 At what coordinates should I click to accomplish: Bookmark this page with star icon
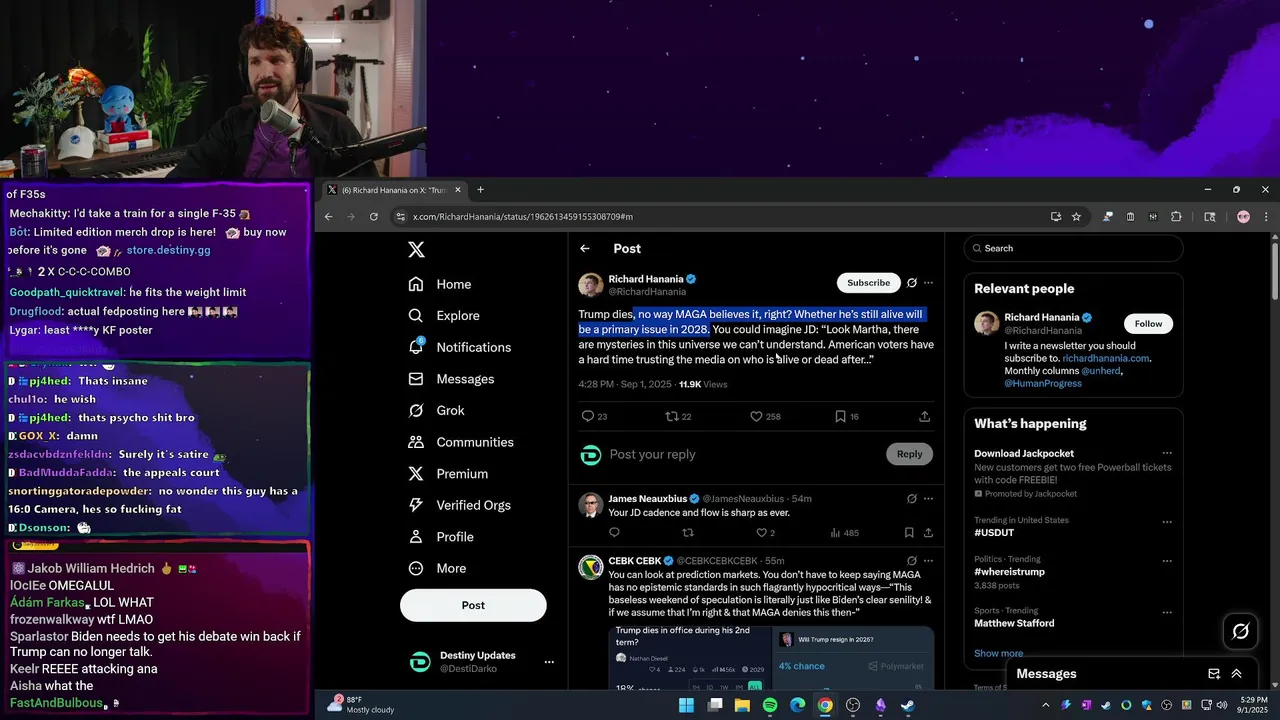[1076, 216]
